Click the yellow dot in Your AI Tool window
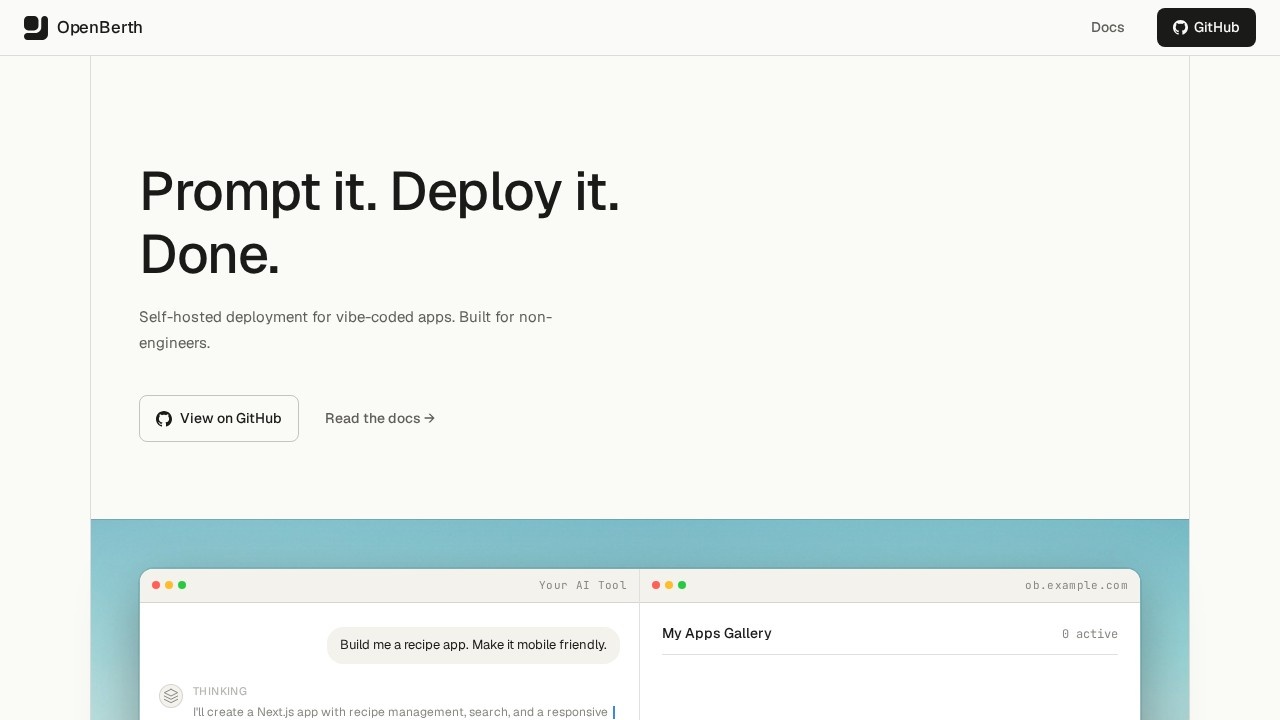Viewport: 1280px width, 720px height. 169,585
